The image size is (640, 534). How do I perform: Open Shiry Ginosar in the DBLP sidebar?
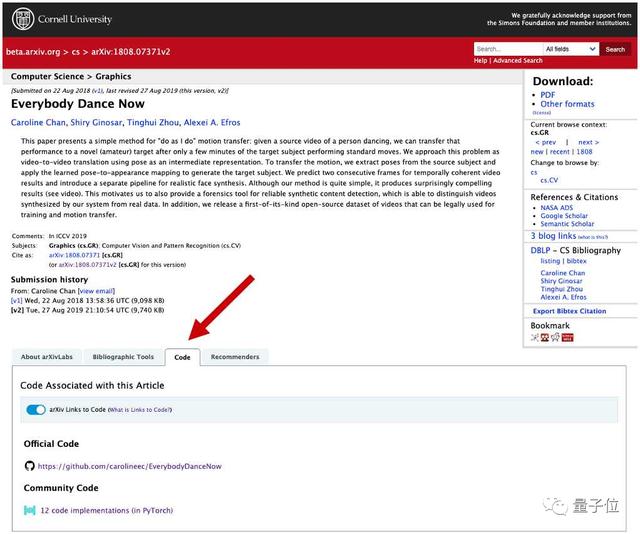561,281
